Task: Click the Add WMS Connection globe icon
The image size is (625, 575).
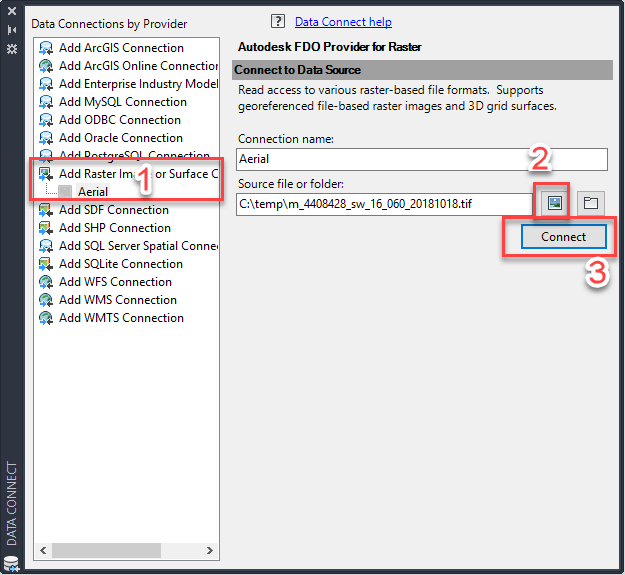Action: pyautogui.click(x=46, y=300)
